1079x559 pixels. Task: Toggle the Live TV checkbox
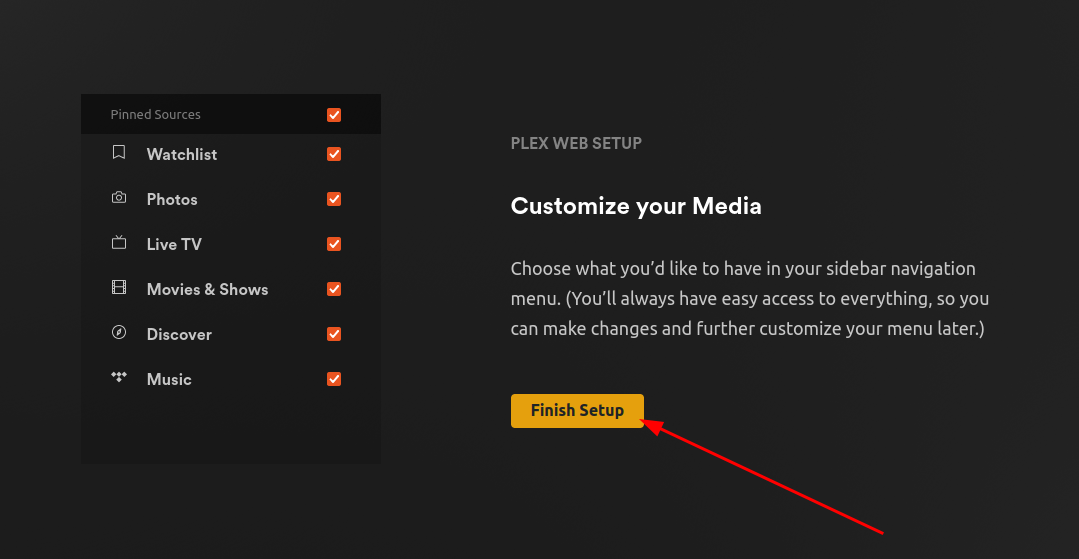pyautogui.click(x=334, y=244)
